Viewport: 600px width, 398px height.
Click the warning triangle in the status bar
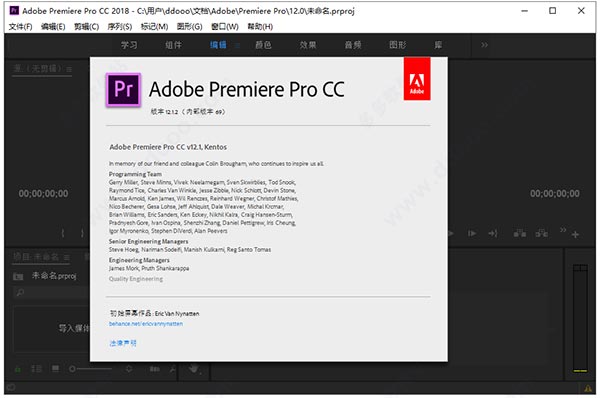588,389
